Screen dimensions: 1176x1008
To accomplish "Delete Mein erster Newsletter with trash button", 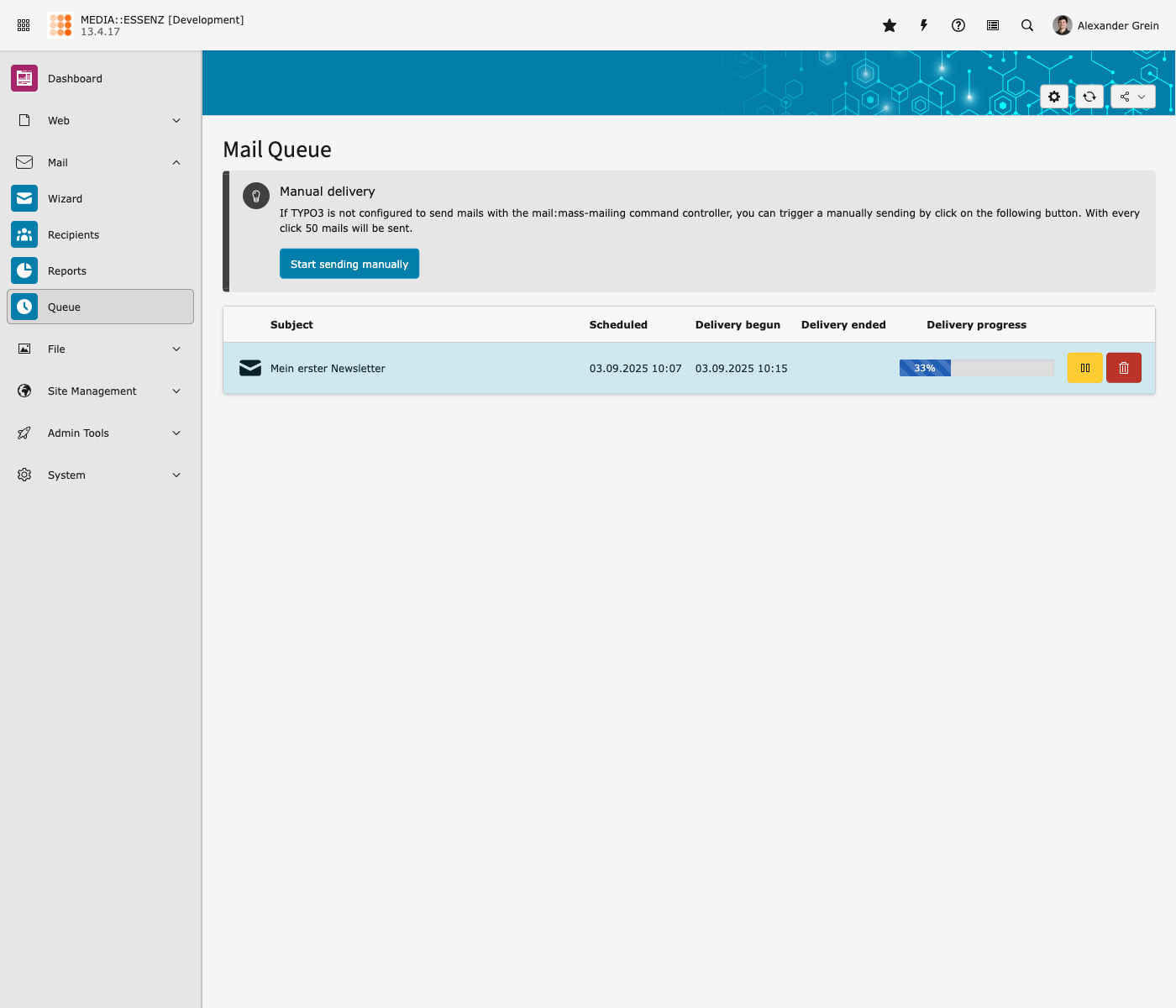I will coord(1123,368).
